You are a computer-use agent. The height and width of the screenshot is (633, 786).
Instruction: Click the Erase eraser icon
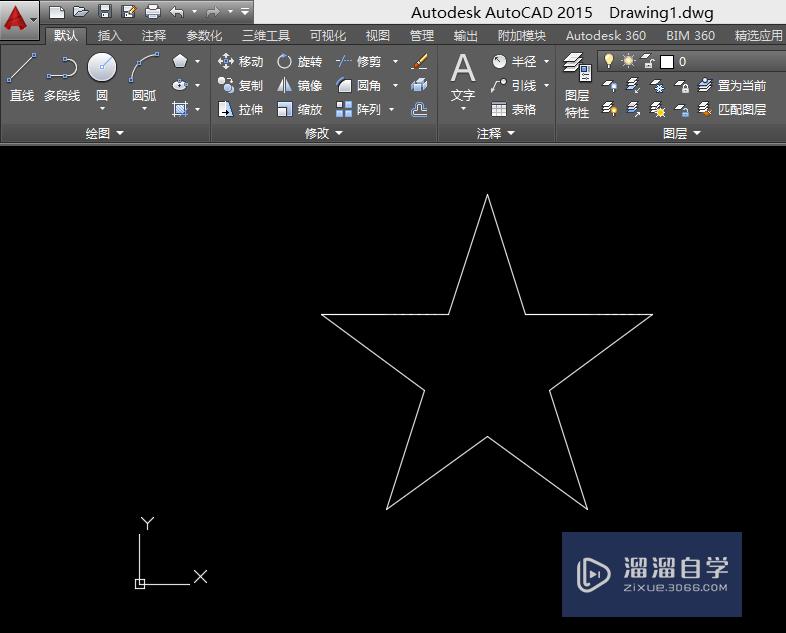click(x=419, y=61)
